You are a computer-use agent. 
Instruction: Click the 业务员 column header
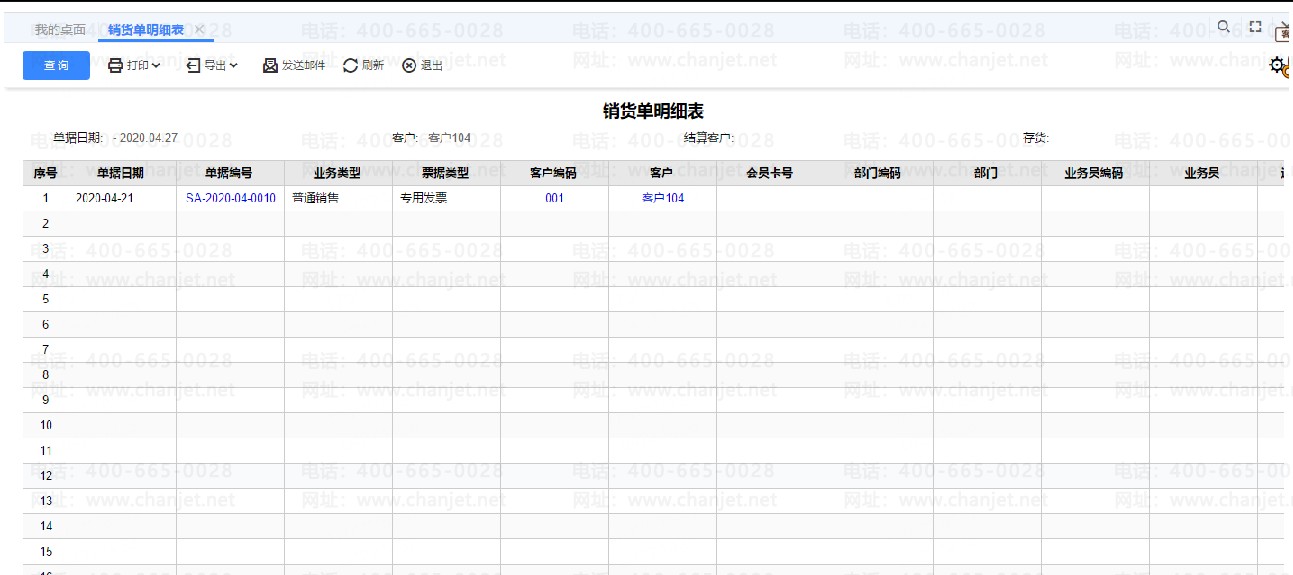[1202, 173]
